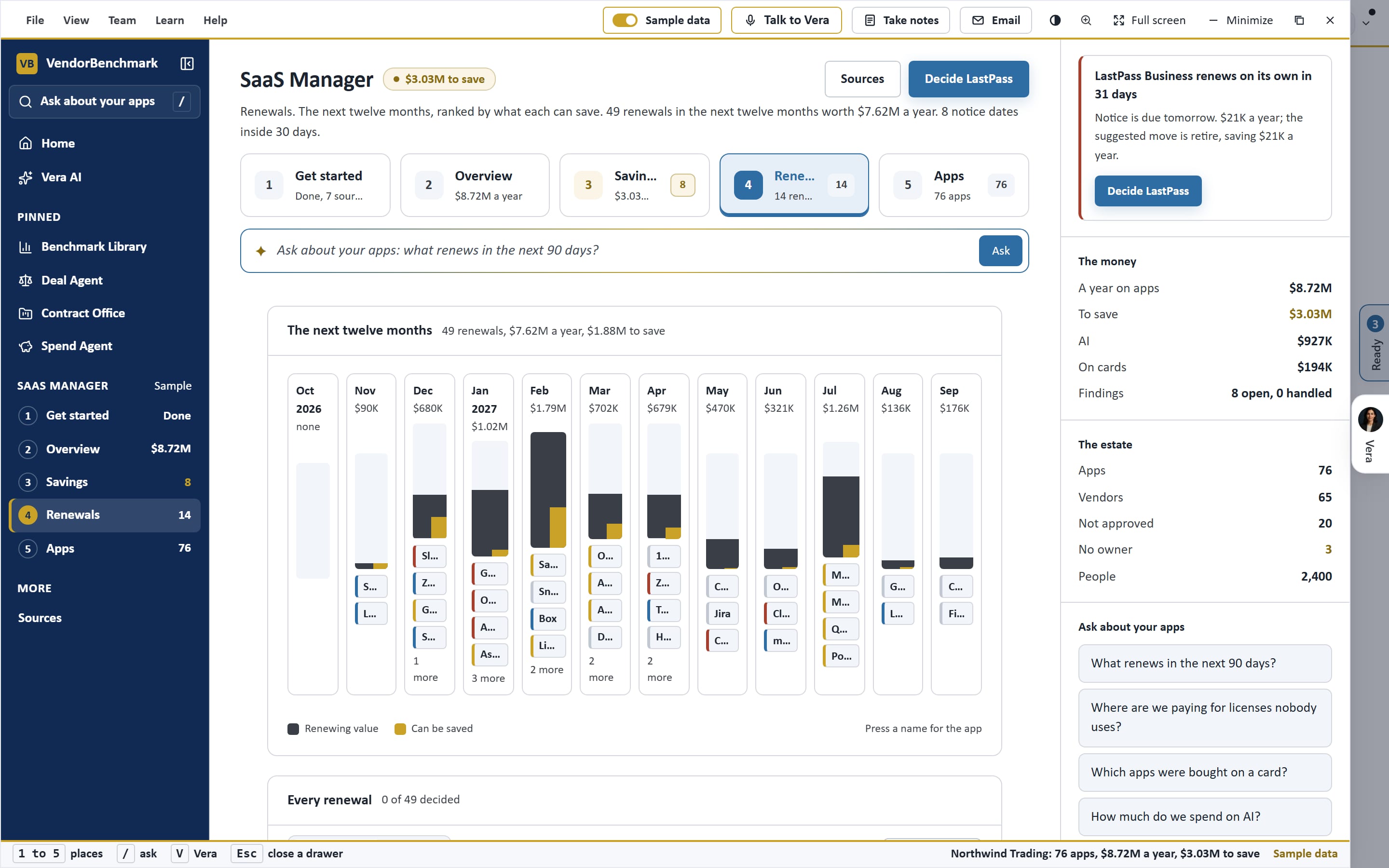Open Vera avatar side tab
This screenshot has height=868, width=1389.
tap(1370, 434)
